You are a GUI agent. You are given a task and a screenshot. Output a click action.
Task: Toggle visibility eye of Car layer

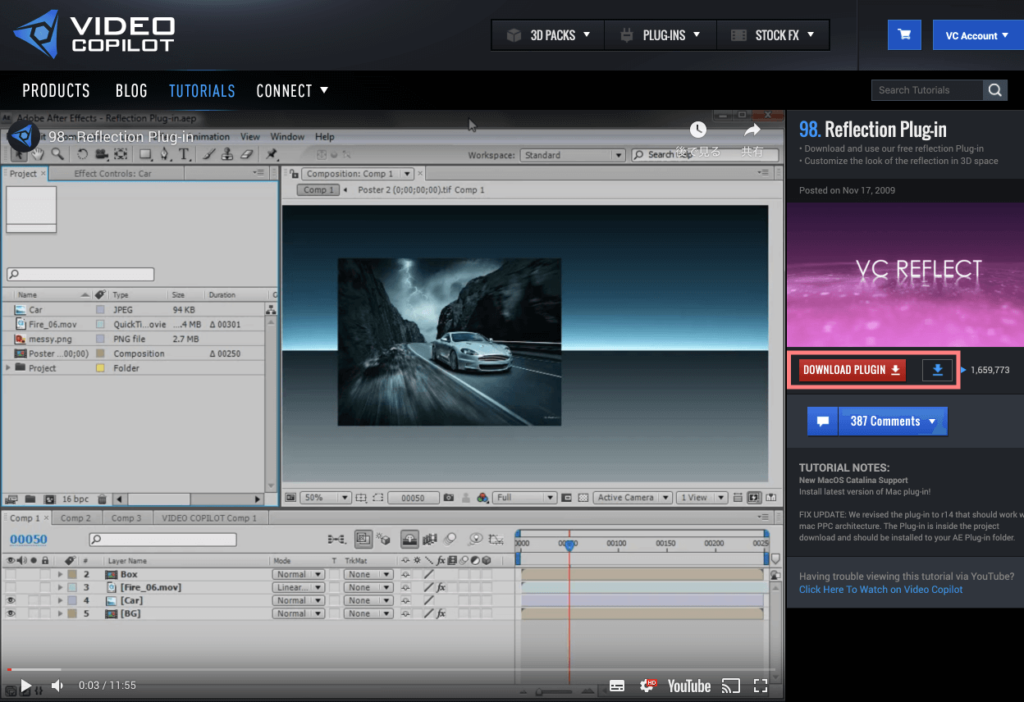click(10, 600)
